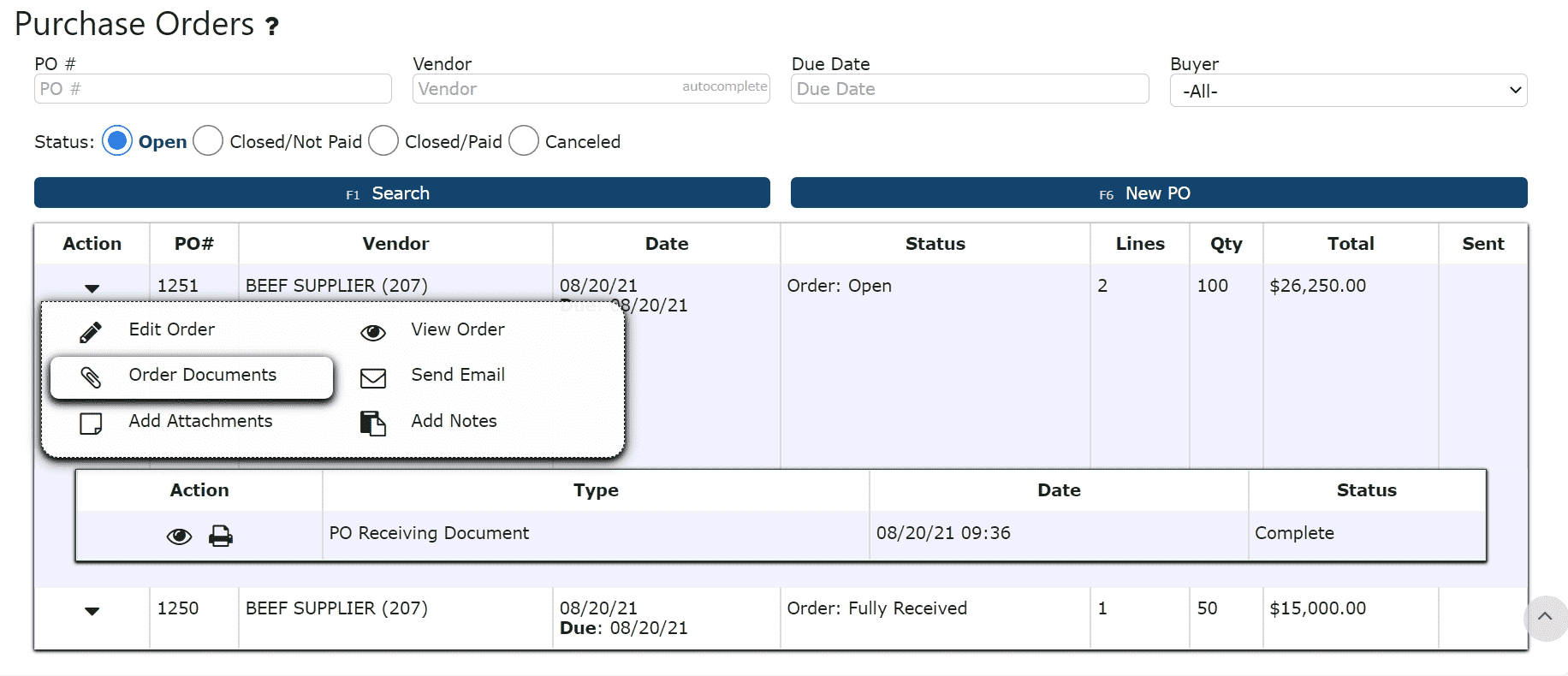
Task: Expand action menu arrow for PO 1250
Action: point(92,611)
